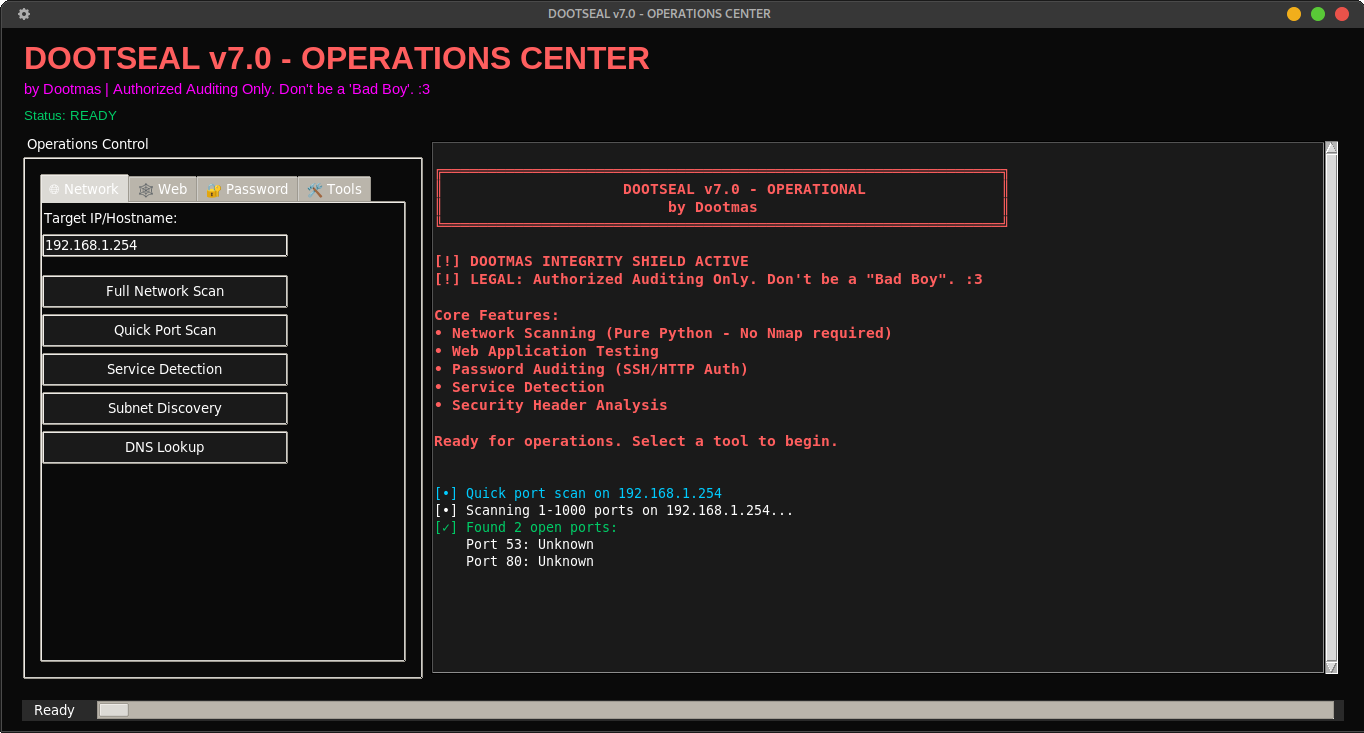
Task: Click the globe icon on the Network tab
Action: (x=55, y=189)
